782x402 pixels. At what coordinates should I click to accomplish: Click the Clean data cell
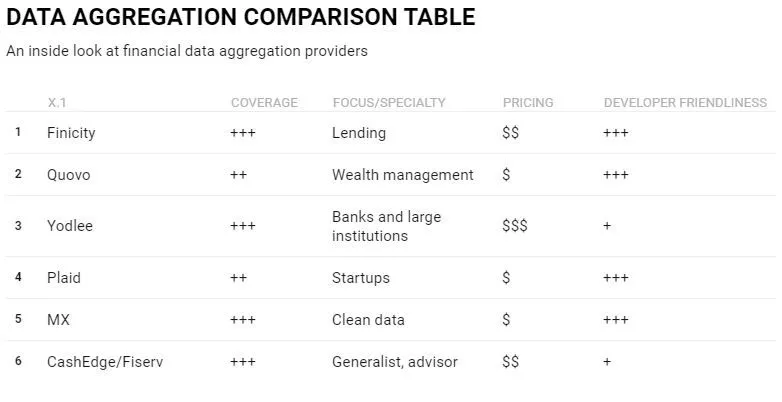[x=368, y=320]
